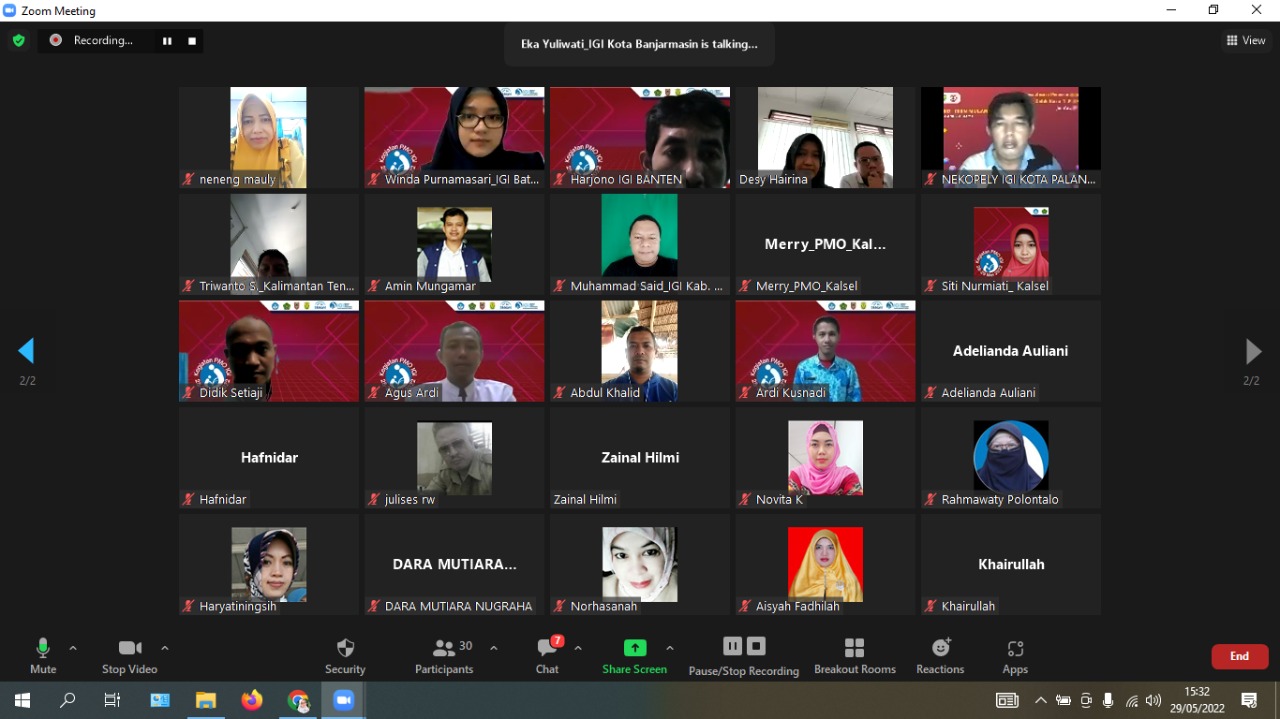Expand audio options arrow next to Mute

click(73, 648)
